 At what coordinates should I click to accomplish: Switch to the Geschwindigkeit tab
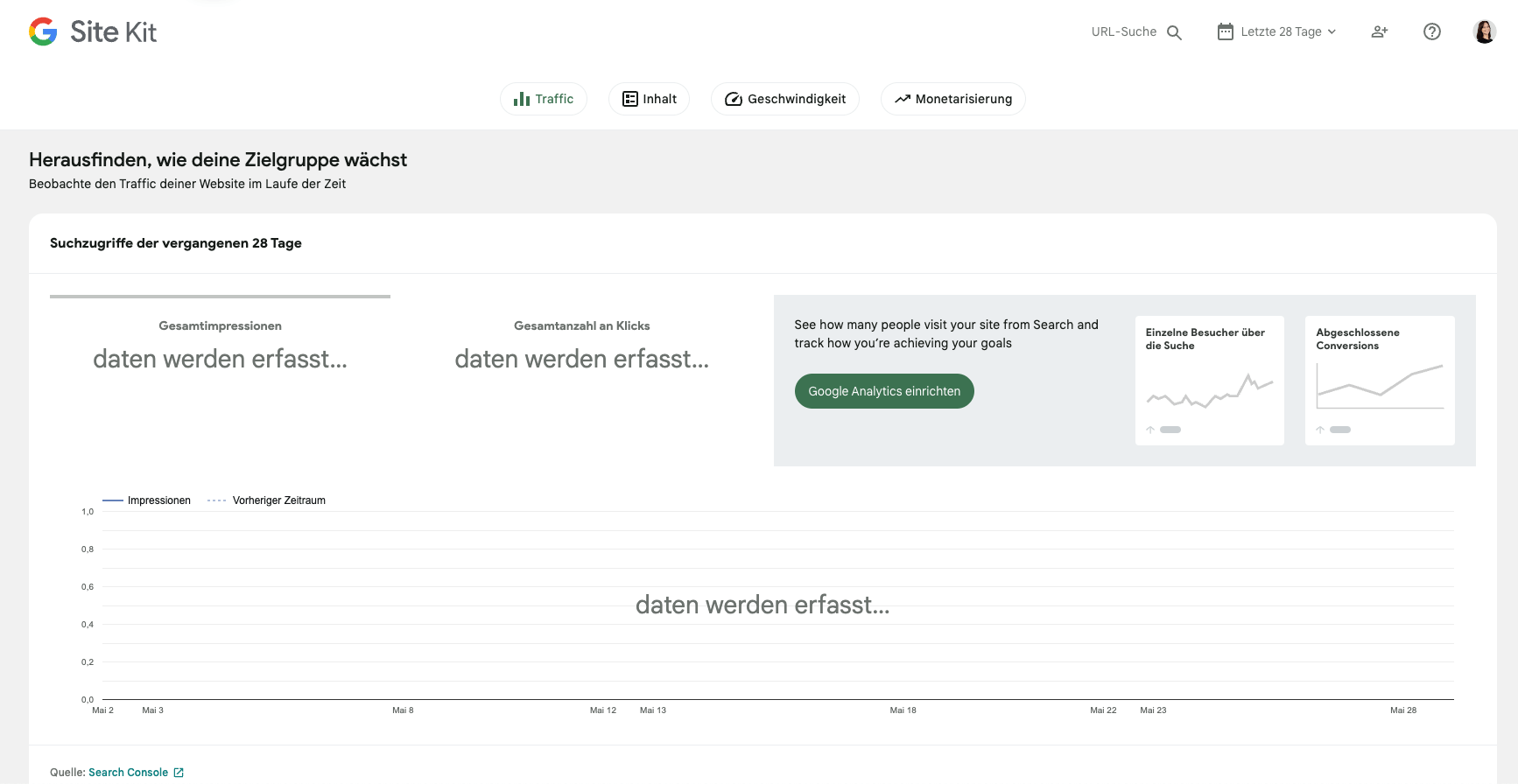[784, 99]
